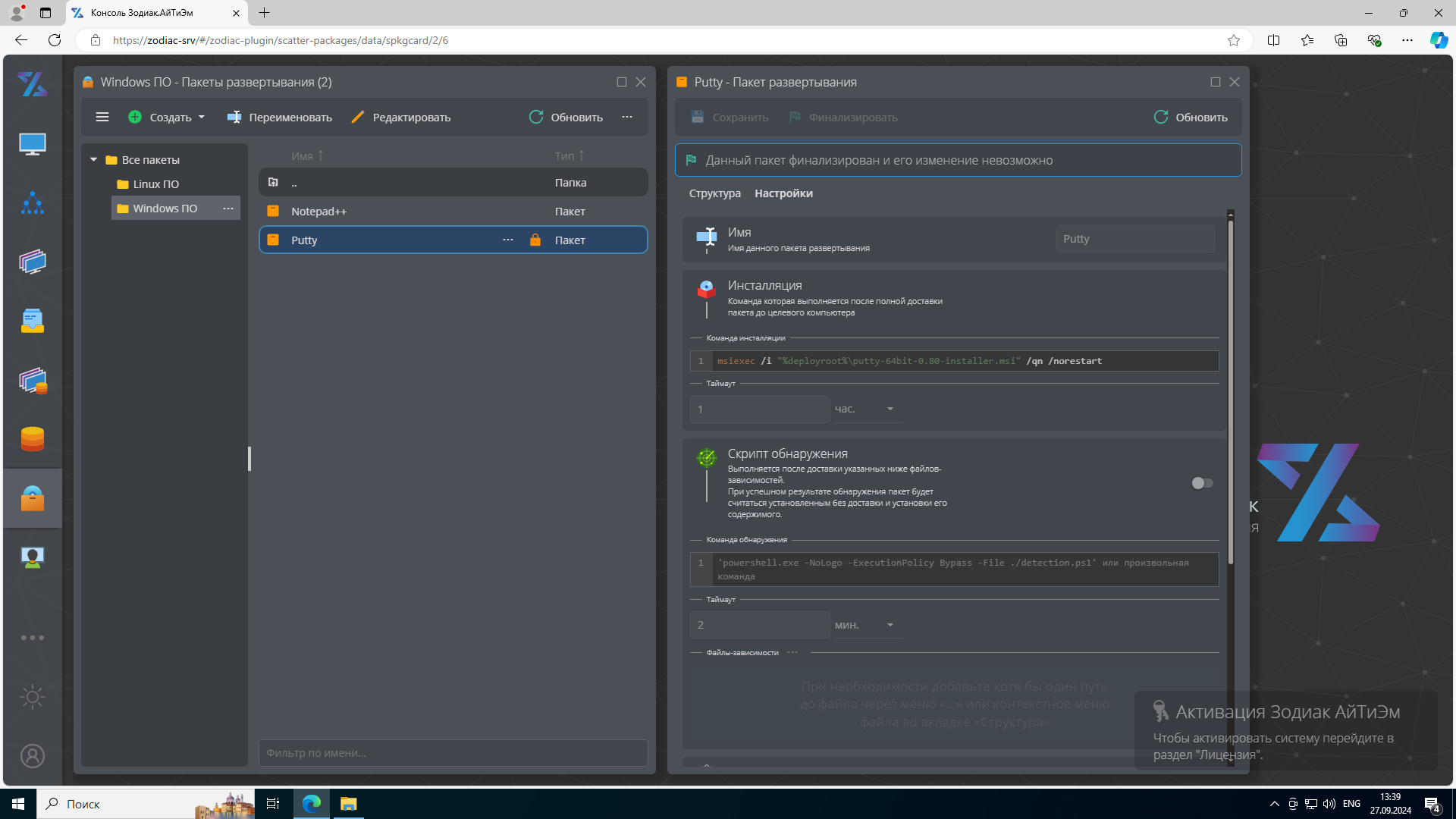Viewport: 1456px width, 819px height.
Task: Switch to the Настройки tab
Action: (x=784, y=193)
